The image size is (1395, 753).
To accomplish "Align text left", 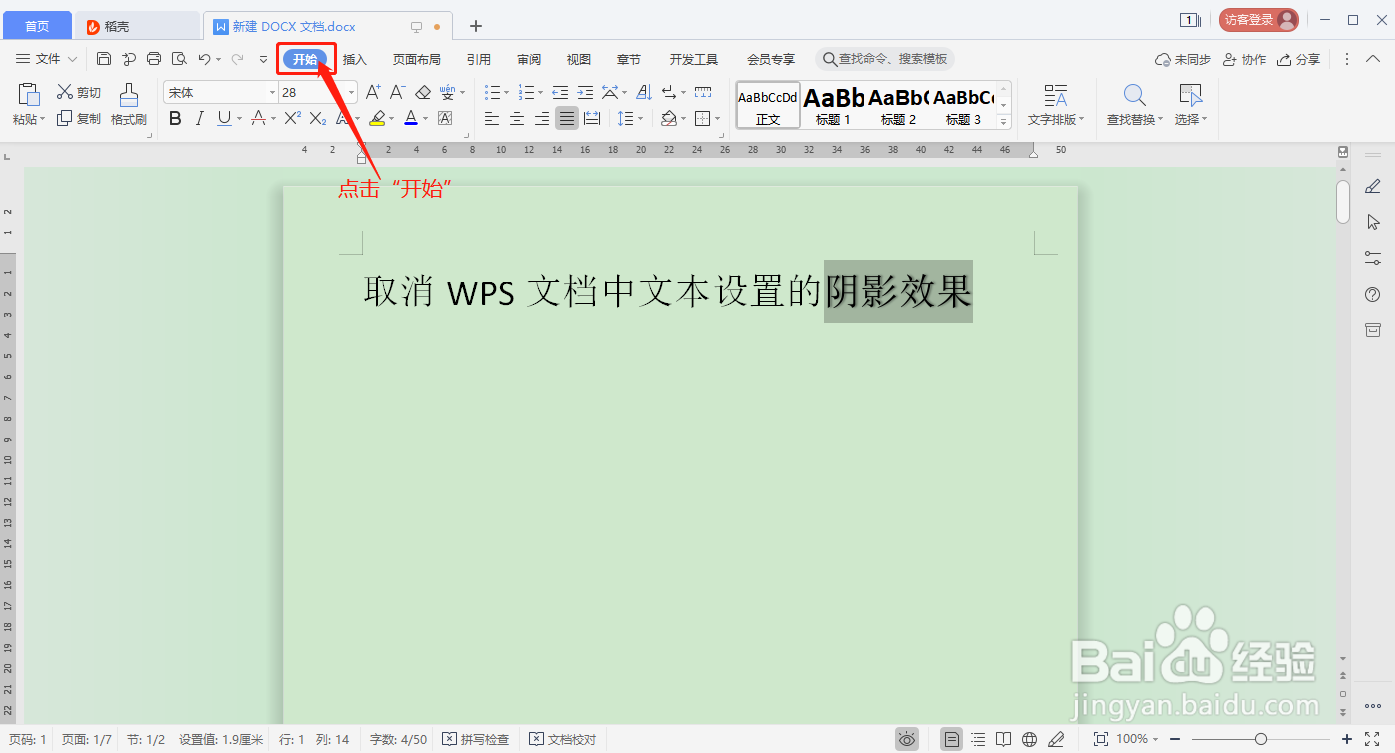I will click(x=492, y=118).
